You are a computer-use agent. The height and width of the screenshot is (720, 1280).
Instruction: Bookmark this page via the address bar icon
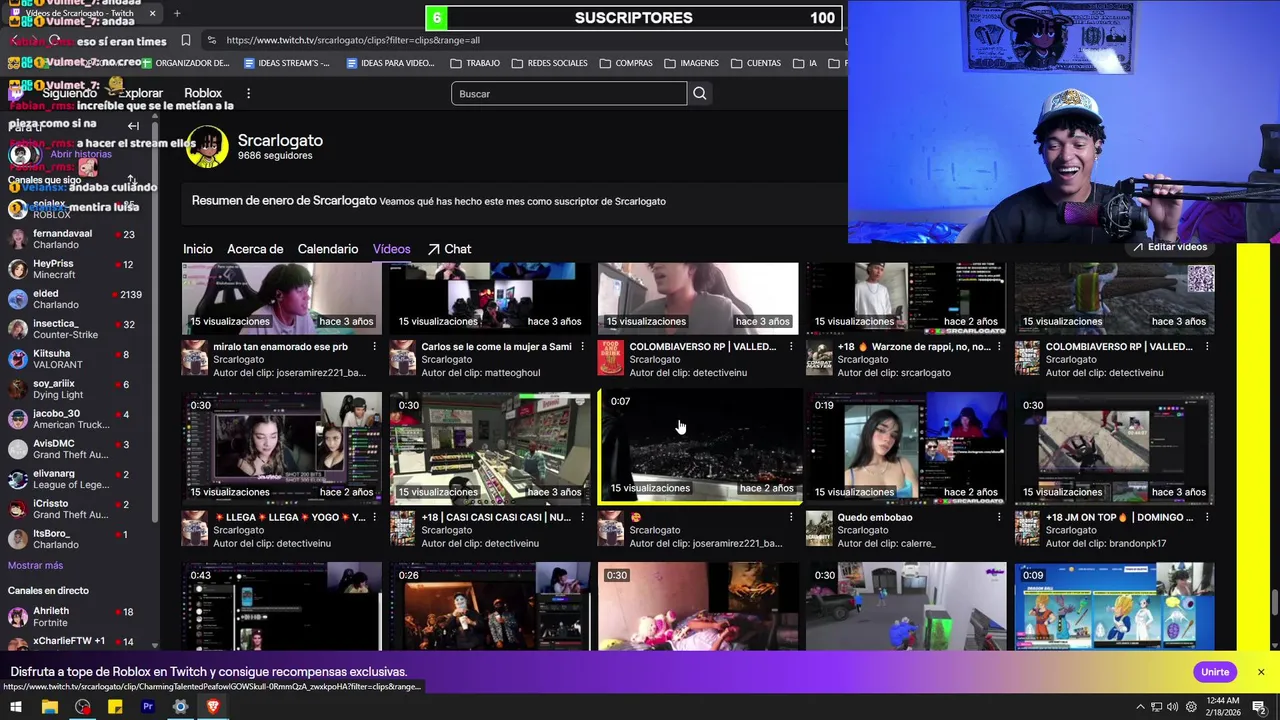coord(186,40)
